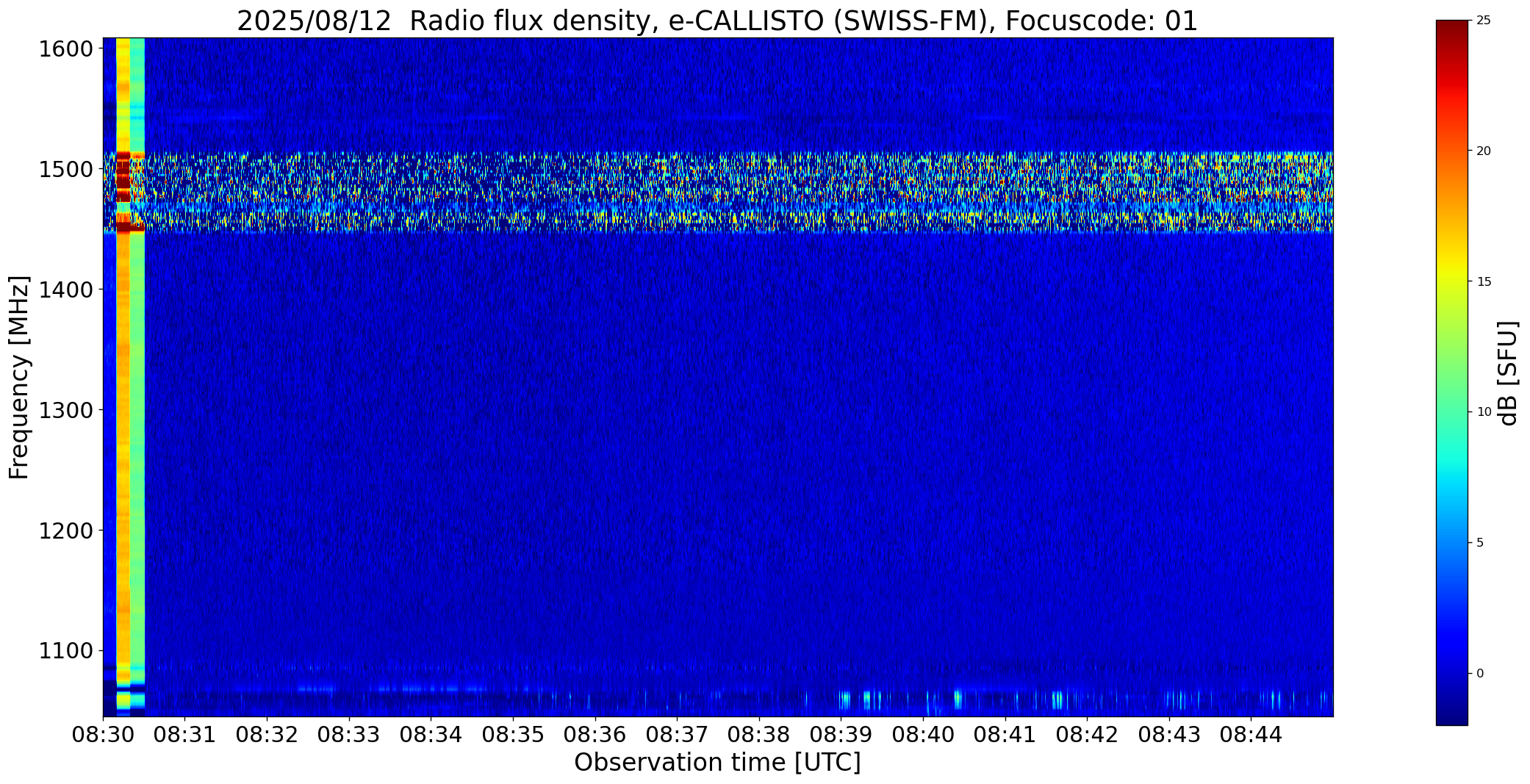Image resolution: width=1530 pixels, height=784 pixels.
Task: Click the 08:42 time tick label
Action: coord(1087,734)
